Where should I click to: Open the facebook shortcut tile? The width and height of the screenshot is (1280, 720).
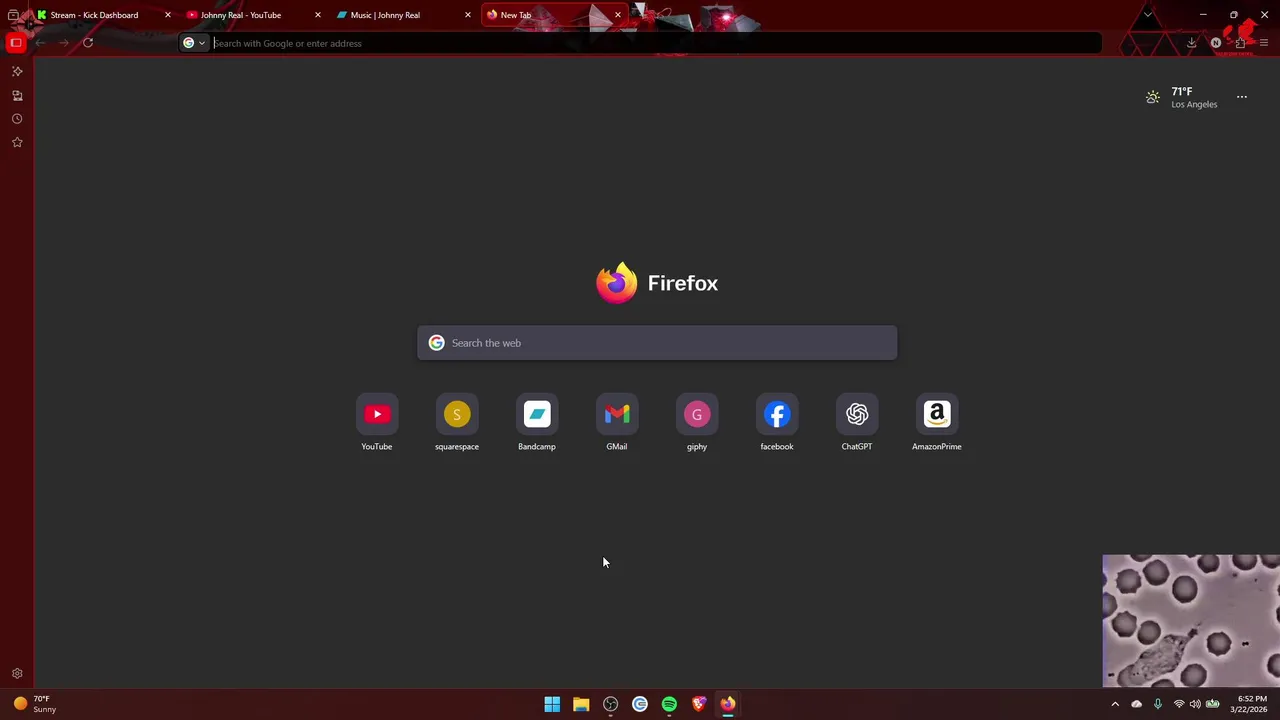click(777, 423)
